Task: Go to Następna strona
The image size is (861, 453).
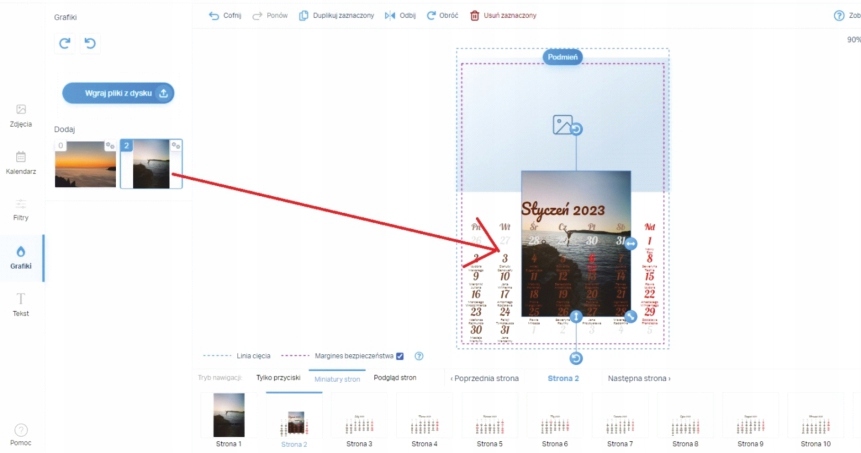Action: (639, 378)
